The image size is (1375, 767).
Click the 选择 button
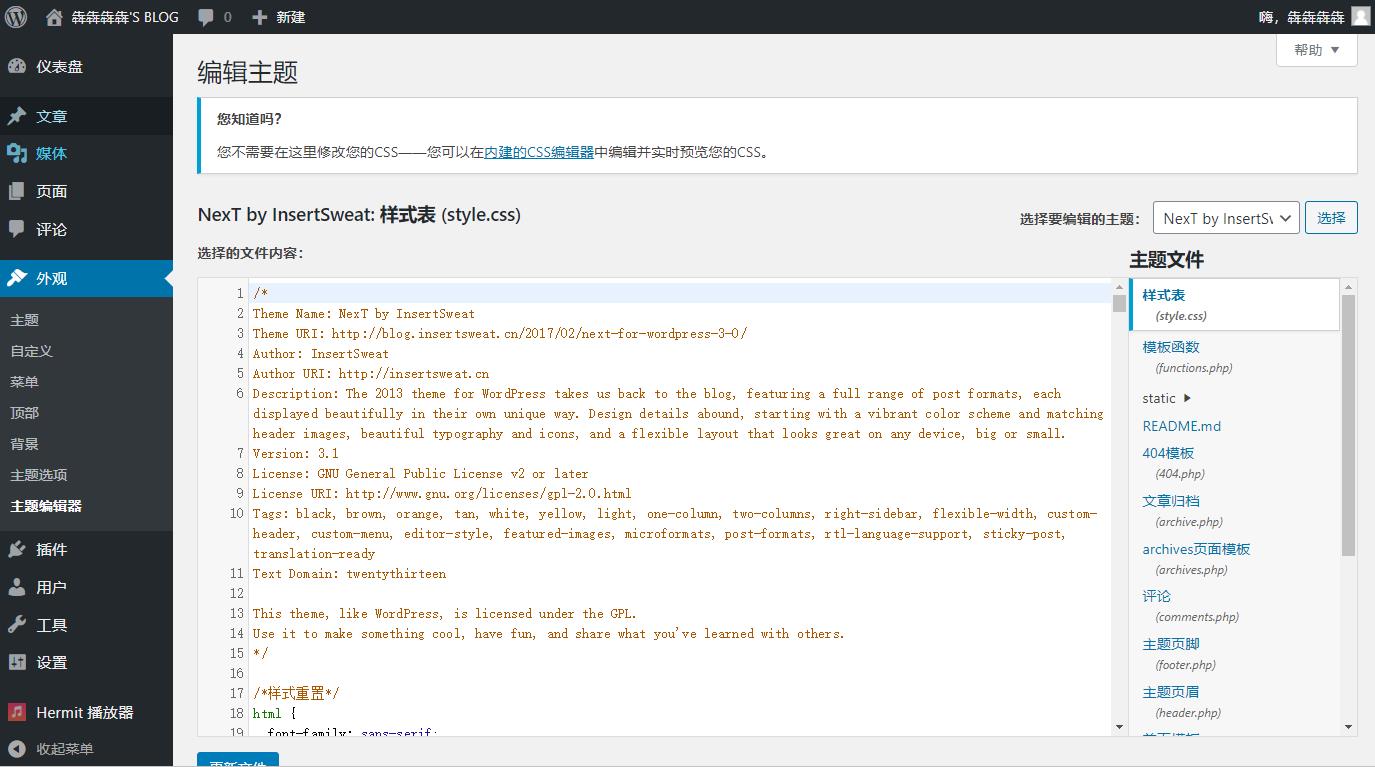coord(1331,218)
